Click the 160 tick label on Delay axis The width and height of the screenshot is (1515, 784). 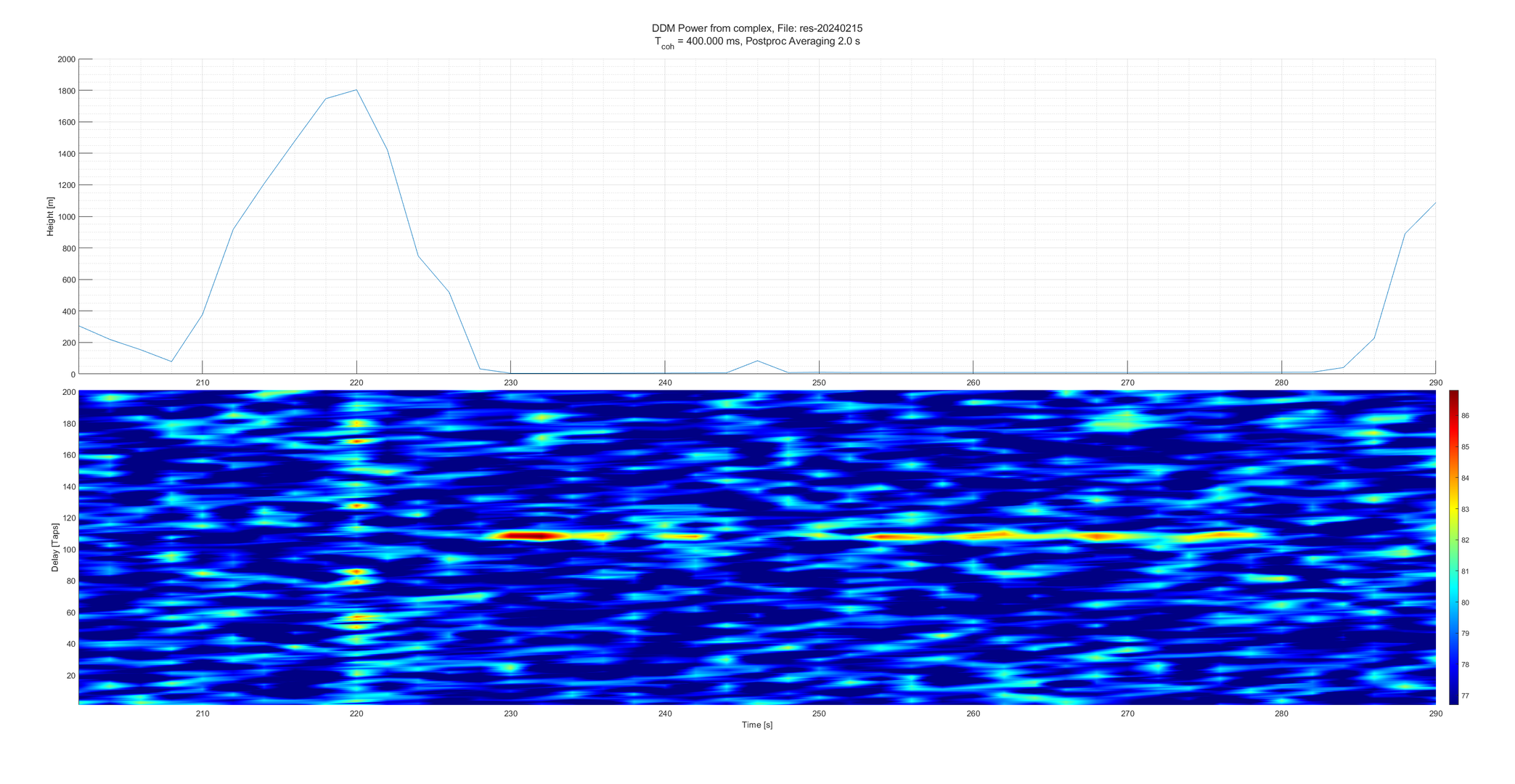pos(69,456)
